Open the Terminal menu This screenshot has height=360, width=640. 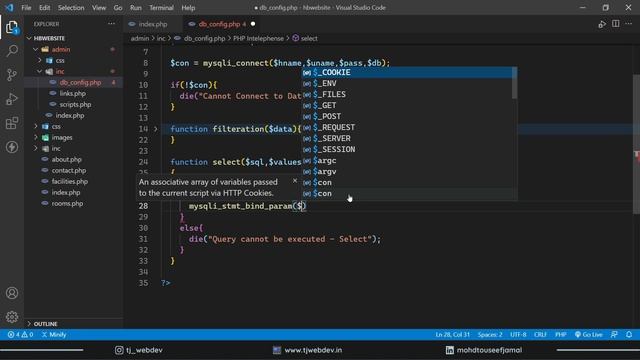[x=161, y=8]
